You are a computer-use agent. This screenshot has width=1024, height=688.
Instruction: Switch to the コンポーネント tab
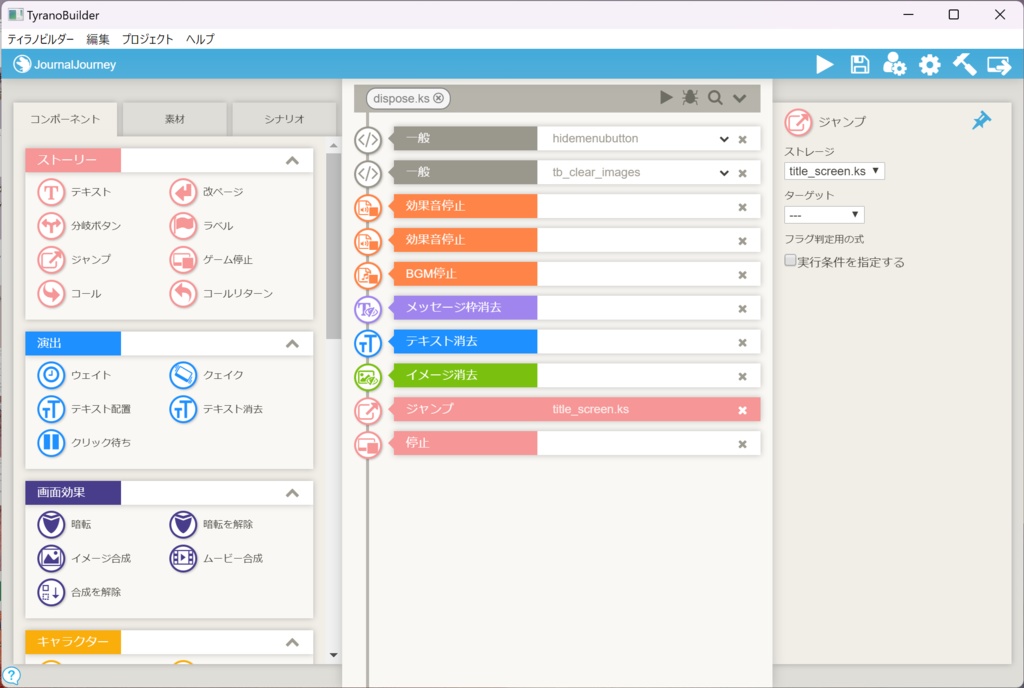(65, 119)
